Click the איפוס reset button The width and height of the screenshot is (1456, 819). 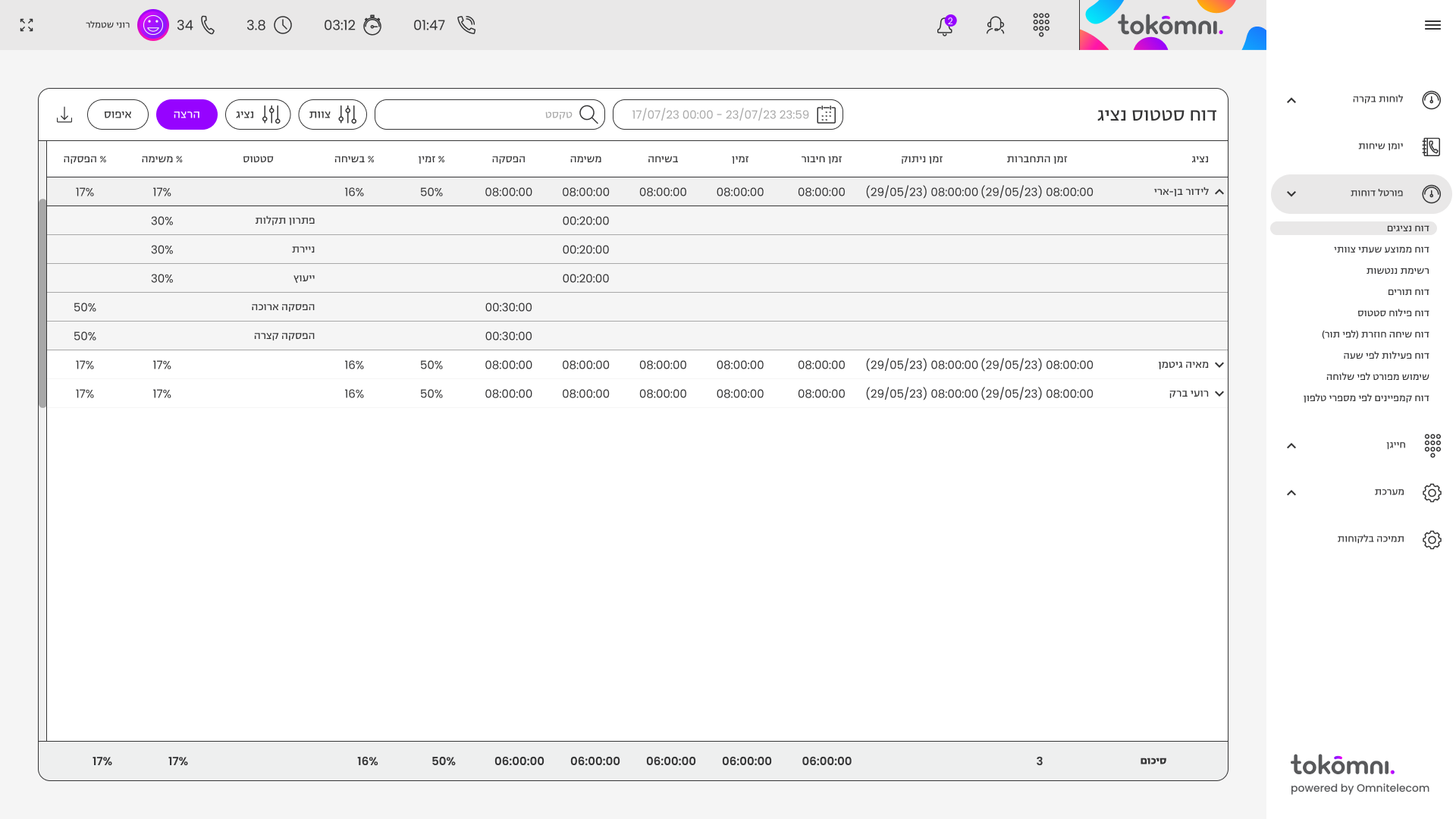(x=118, y=115)
